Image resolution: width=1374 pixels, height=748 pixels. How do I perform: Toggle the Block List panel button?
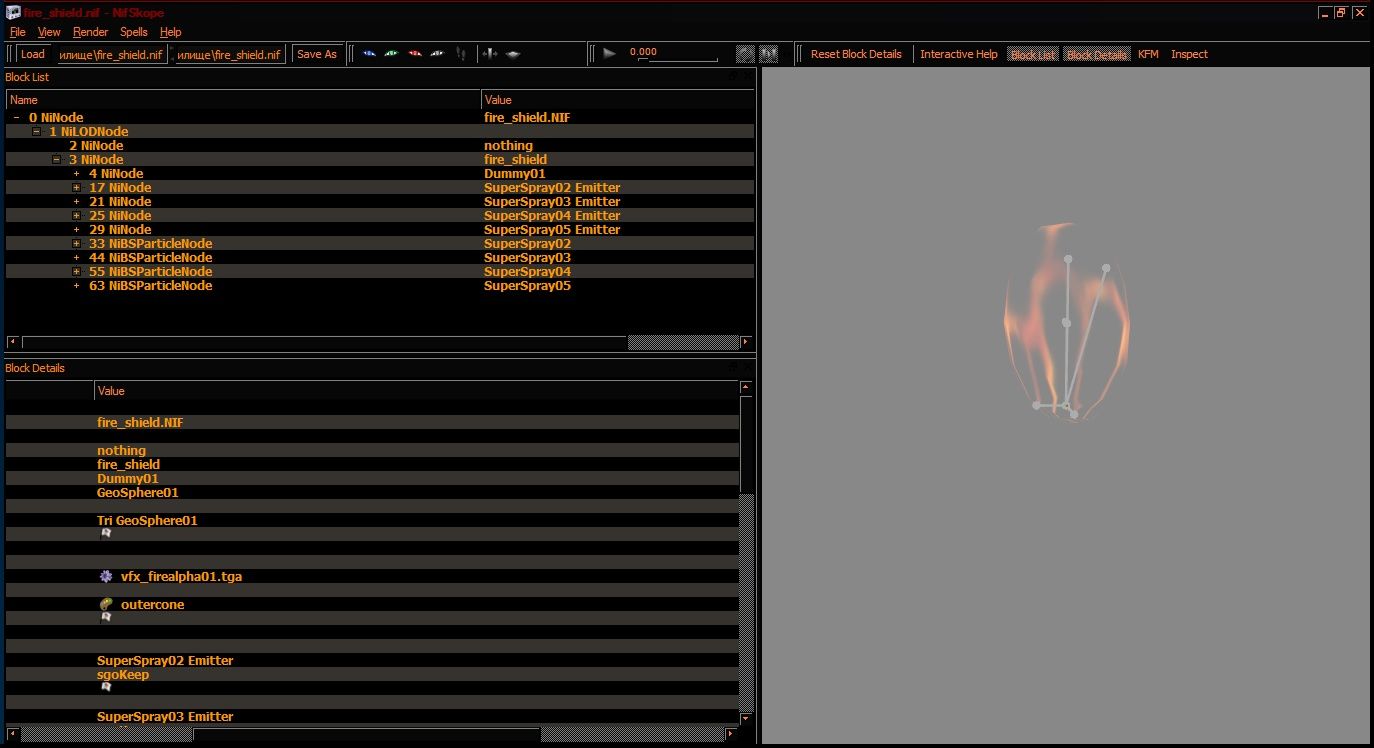[1033, 54]
